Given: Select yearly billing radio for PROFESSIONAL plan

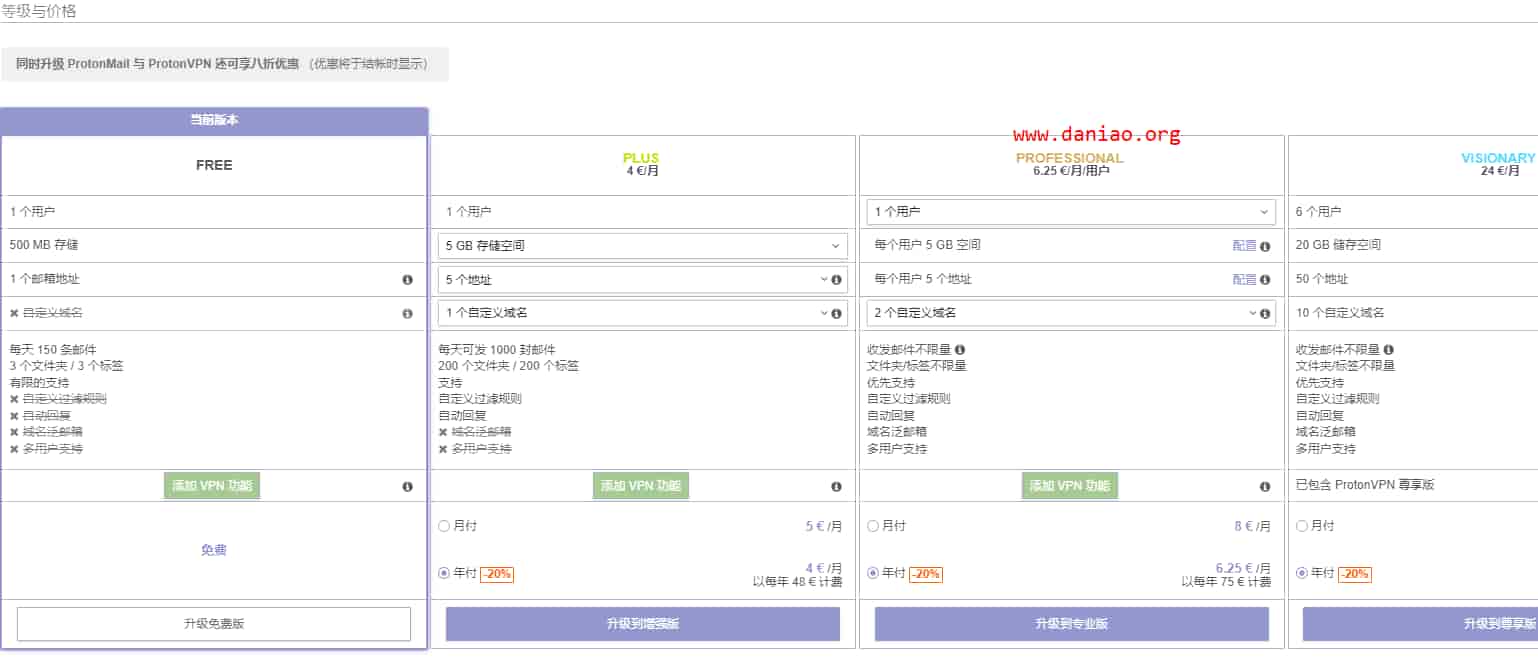Looking at the screenshot, I should coord(873,573).
